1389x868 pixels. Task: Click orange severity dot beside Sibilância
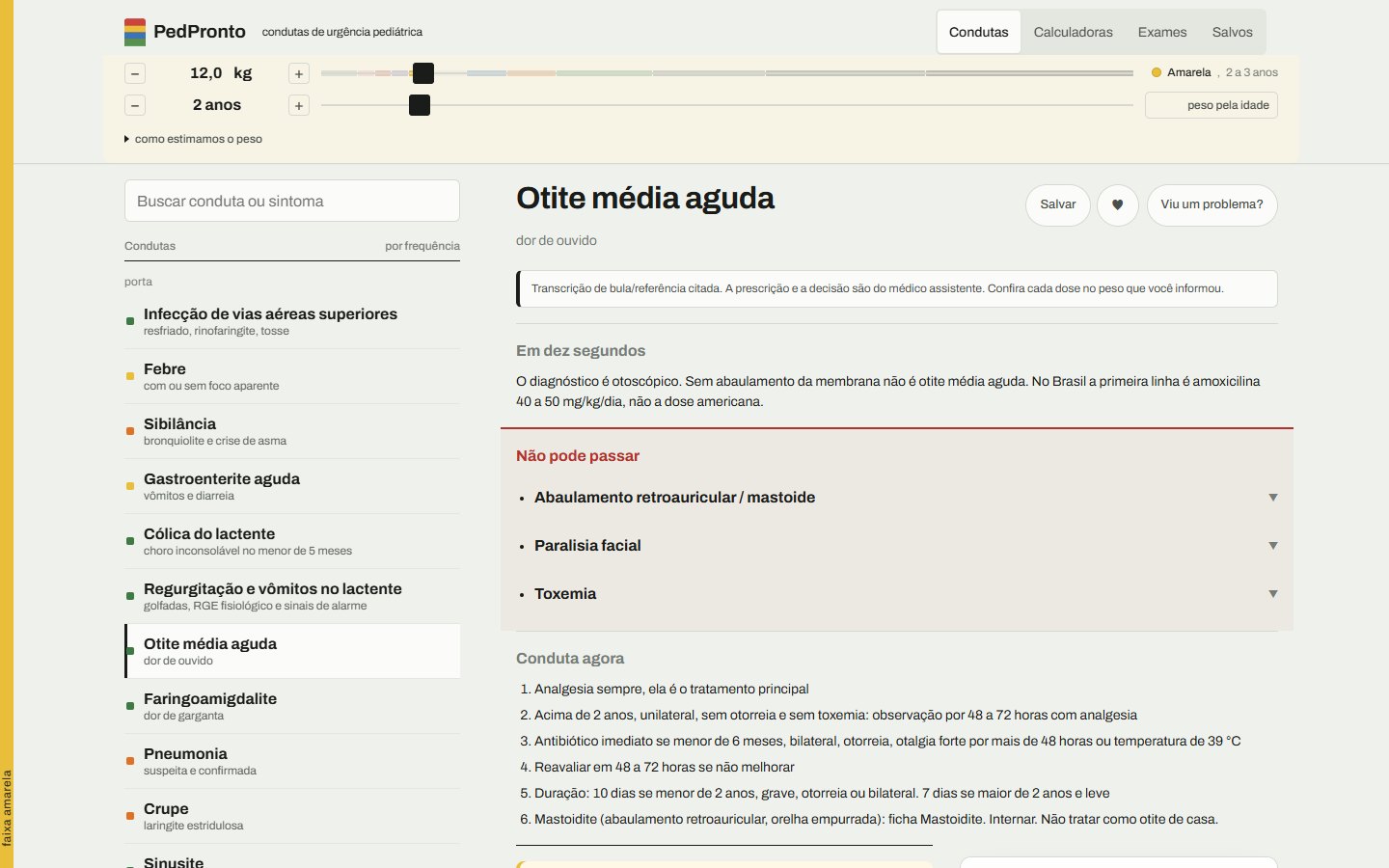(x=130, y=431)
